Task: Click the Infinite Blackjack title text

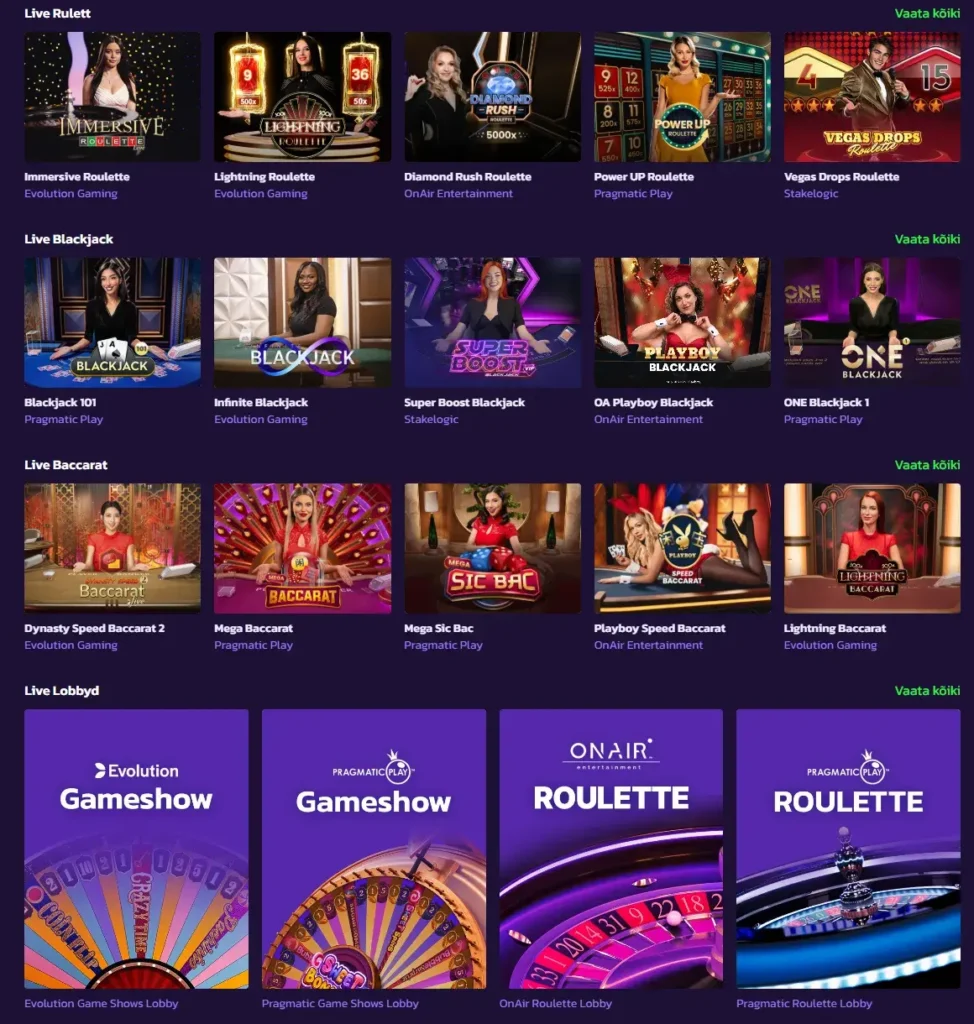Action: click(x=261, y=402)
